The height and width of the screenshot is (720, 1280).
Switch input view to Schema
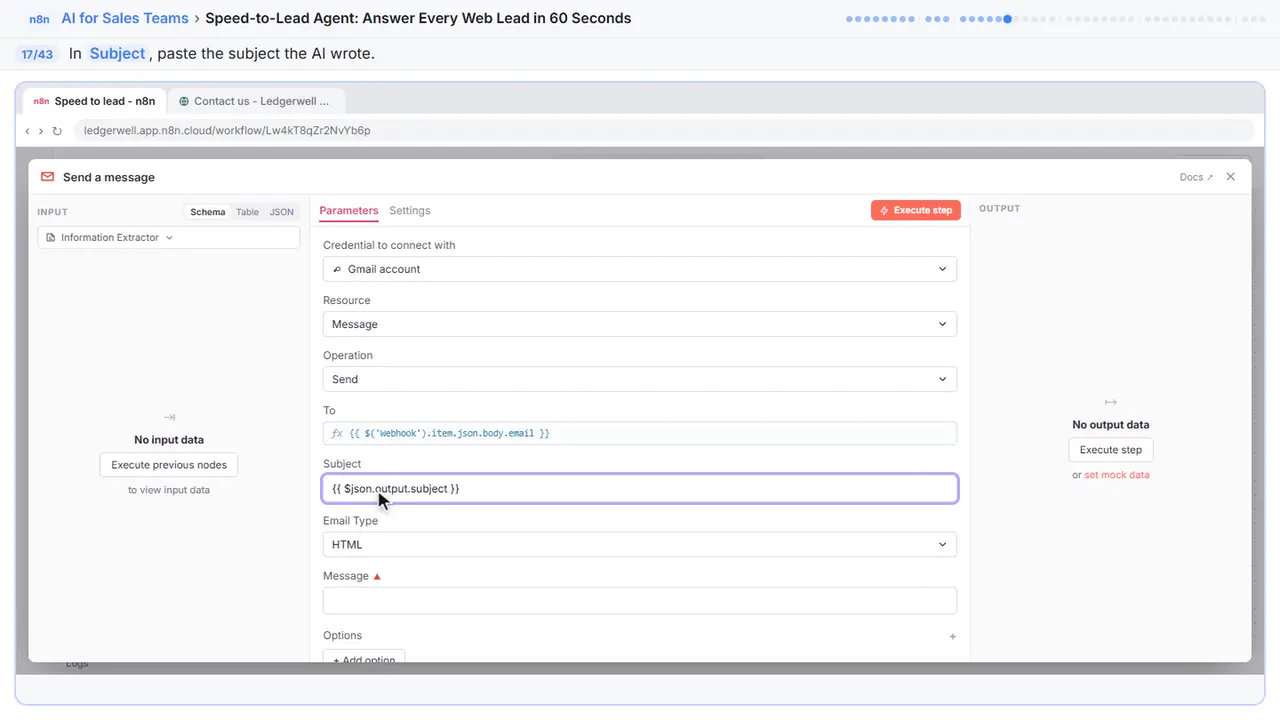click(208, 212)
